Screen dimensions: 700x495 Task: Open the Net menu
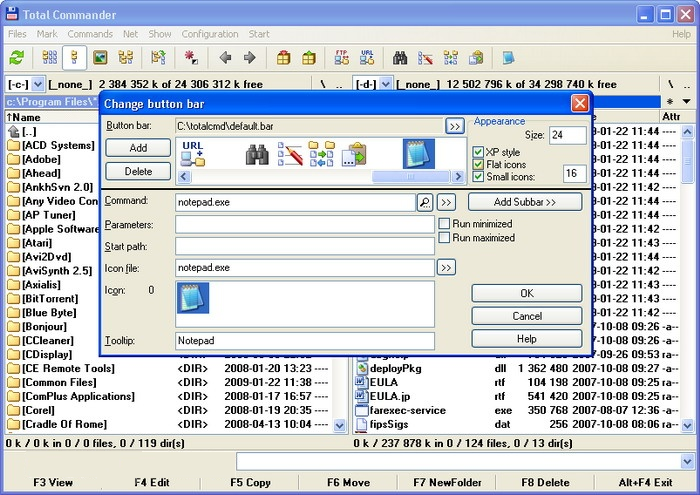[x=130, y=34]
